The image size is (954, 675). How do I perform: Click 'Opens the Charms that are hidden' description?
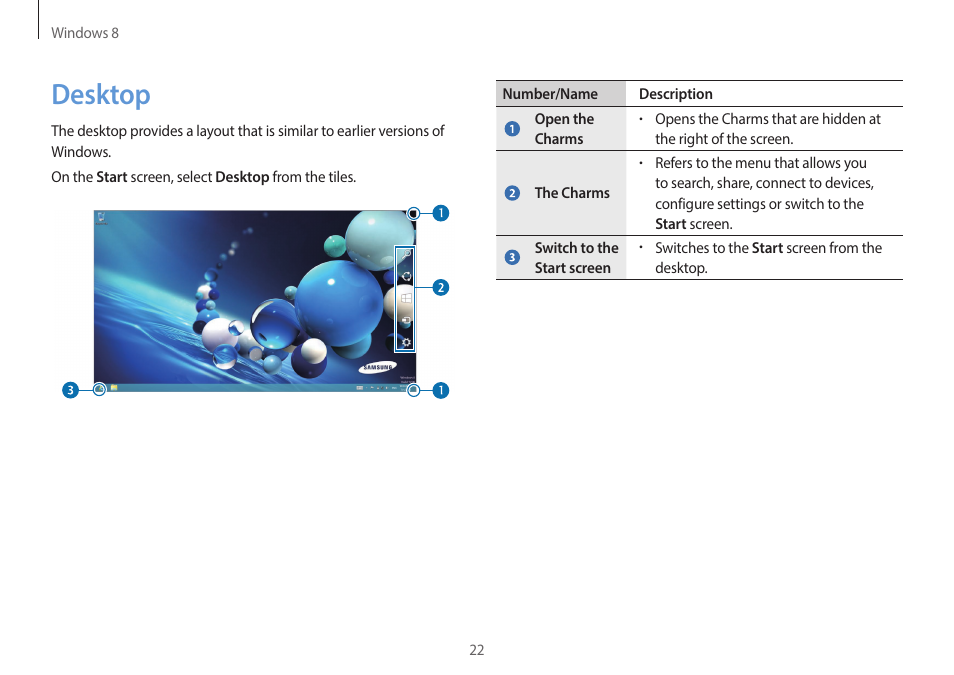(x=768, y=129)
